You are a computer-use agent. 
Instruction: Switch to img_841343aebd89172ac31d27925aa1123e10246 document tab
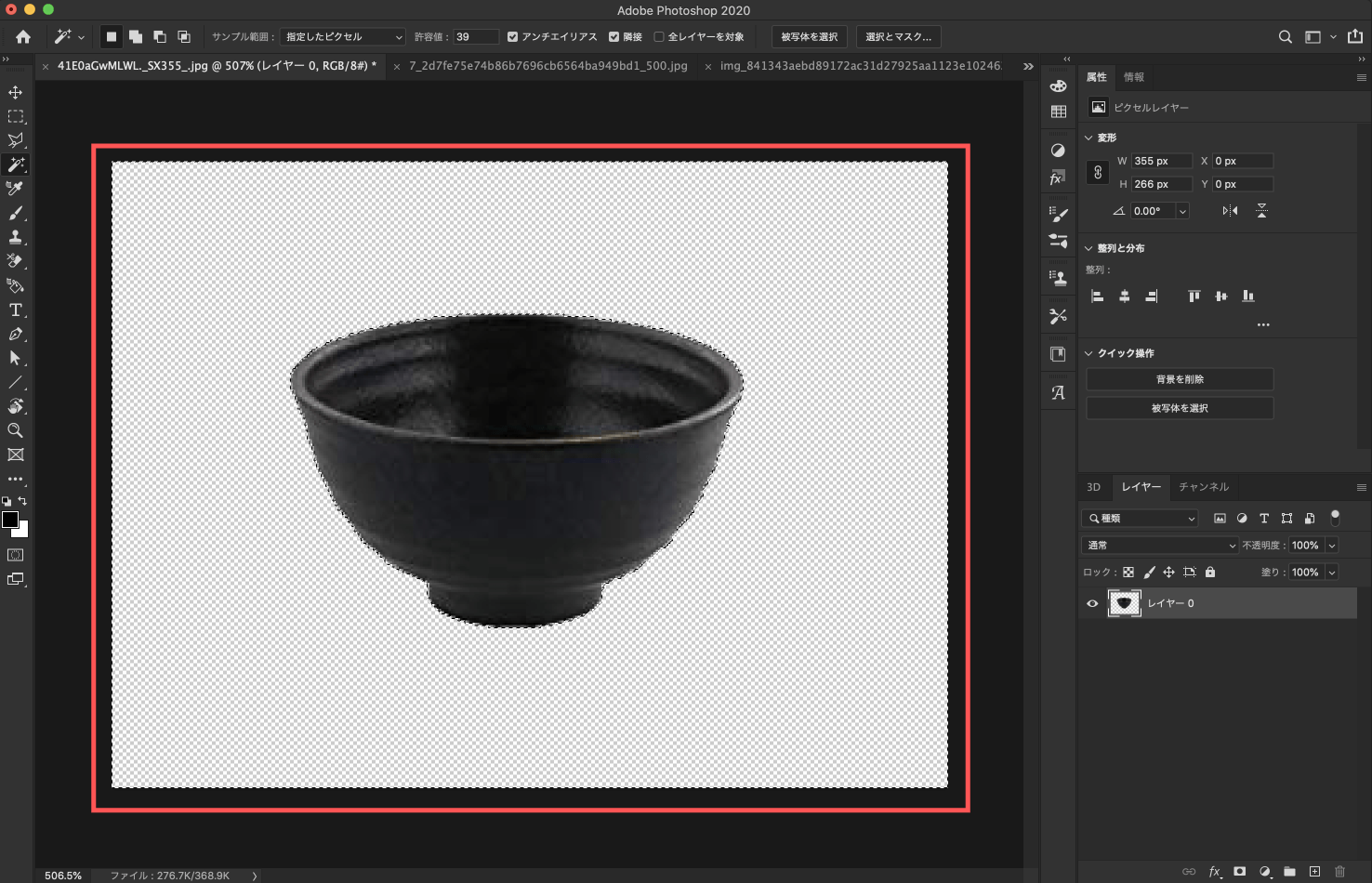(x=861, y=66)
